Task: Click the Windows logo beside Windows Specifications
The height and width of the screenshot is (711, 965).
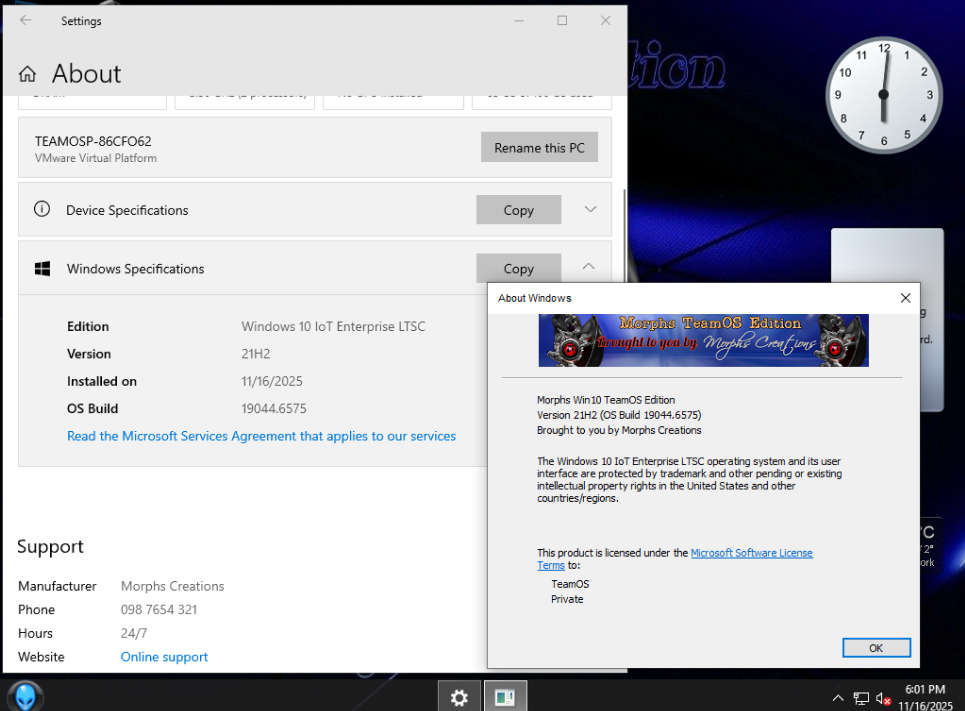Action: [x=43, y=269]
